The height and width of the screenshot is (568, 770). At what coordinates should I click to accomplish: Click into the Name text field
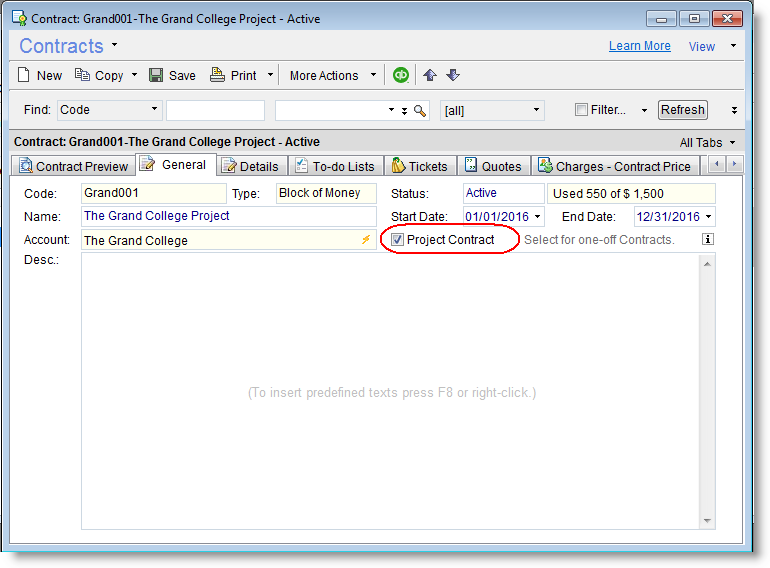coord(228,216)
